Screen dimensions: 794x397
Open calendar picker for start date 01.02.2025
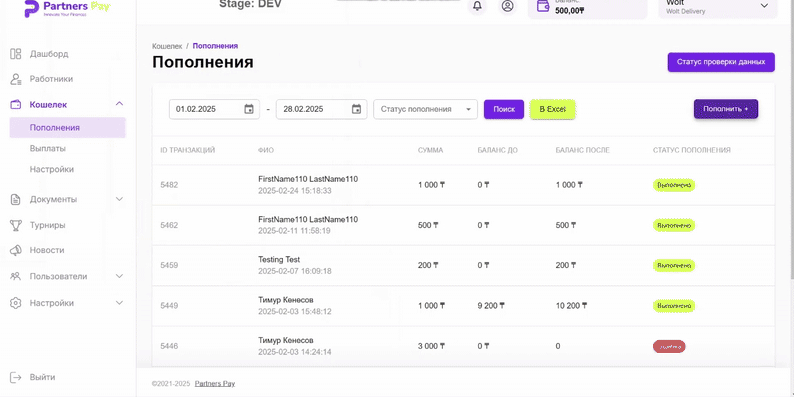(249, 109)
